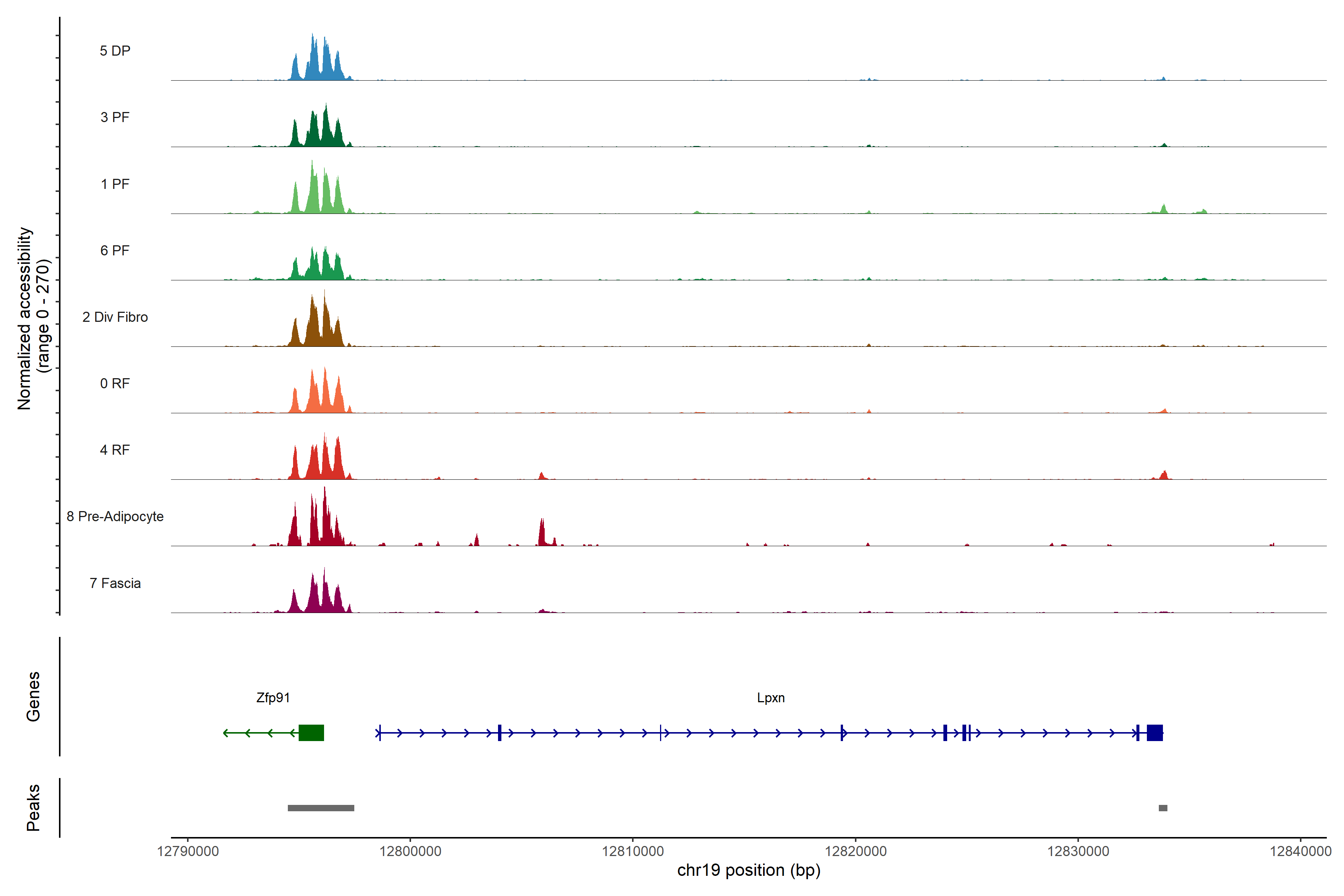Click the purple 7 Fascia coverage peak
Viewport: 1344px width, 896px height.
(x=314, y=597)
